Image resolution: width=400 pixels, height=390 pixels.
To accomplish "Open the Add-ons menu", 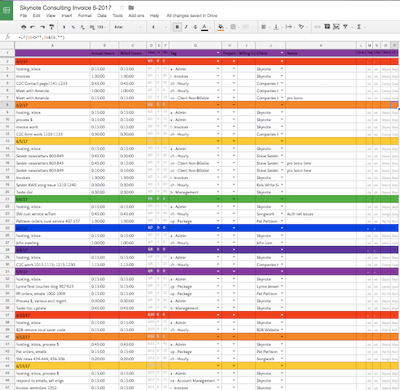I will (136, 16).
